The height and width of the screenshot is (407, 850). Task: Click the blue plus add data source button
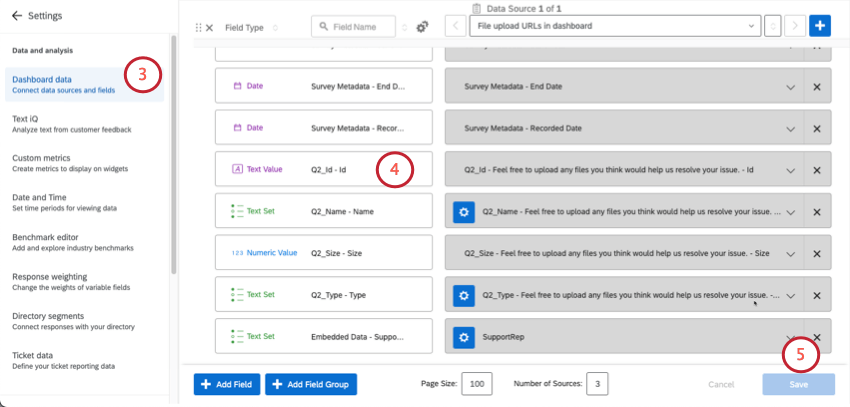[820, 27]
